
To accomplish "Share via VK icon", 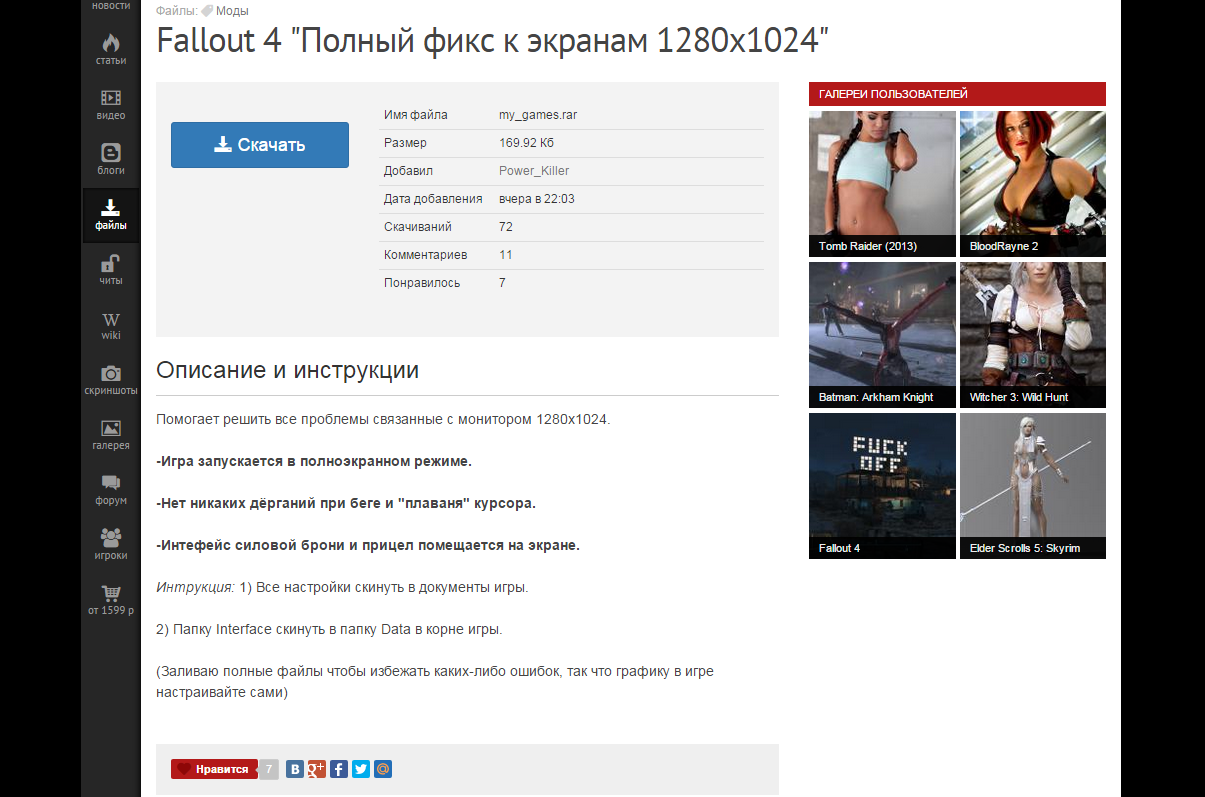I will pos(295,769).
